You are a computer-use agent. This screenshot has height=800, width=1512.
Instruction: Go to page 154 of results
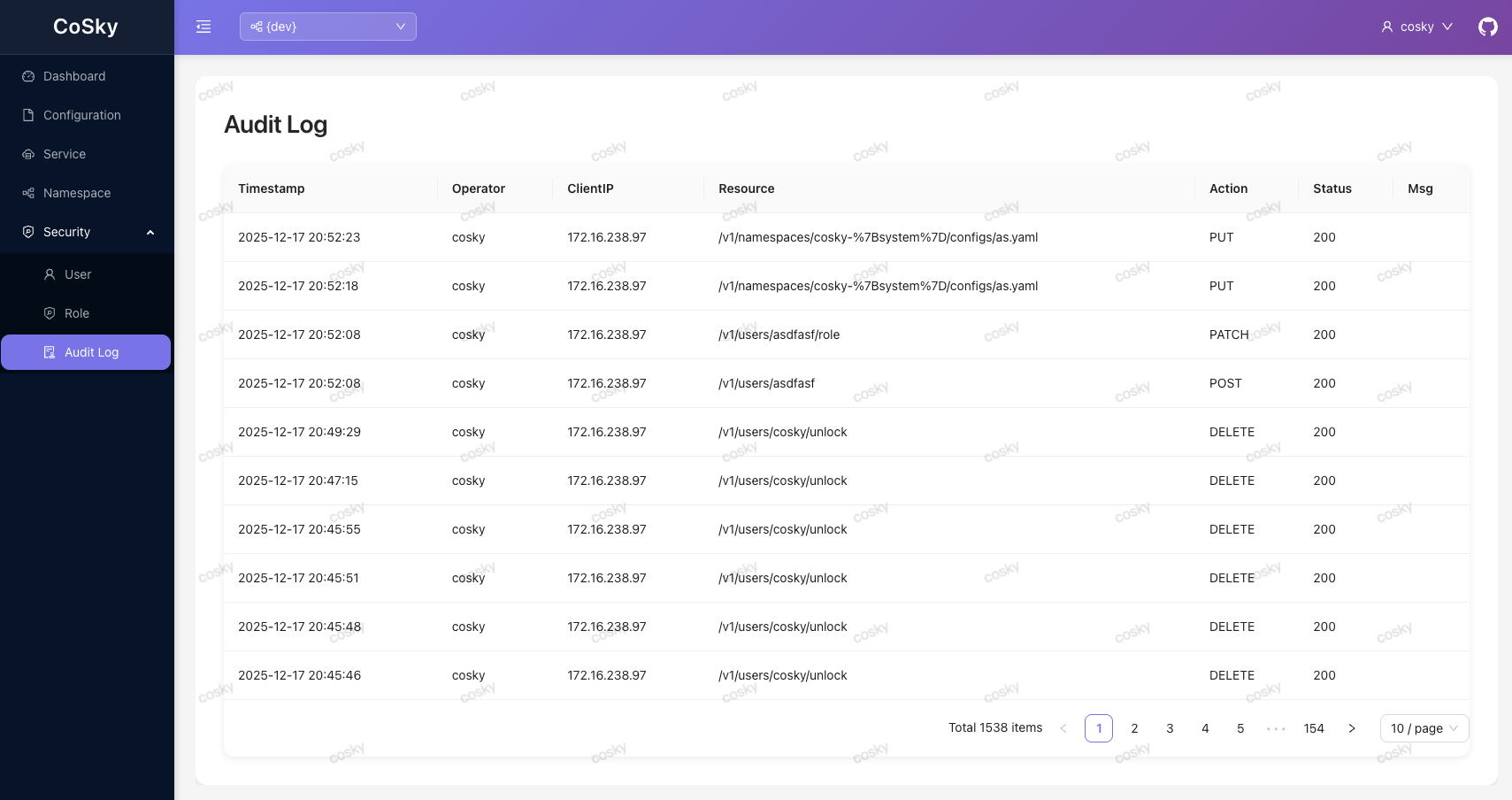1313,728
